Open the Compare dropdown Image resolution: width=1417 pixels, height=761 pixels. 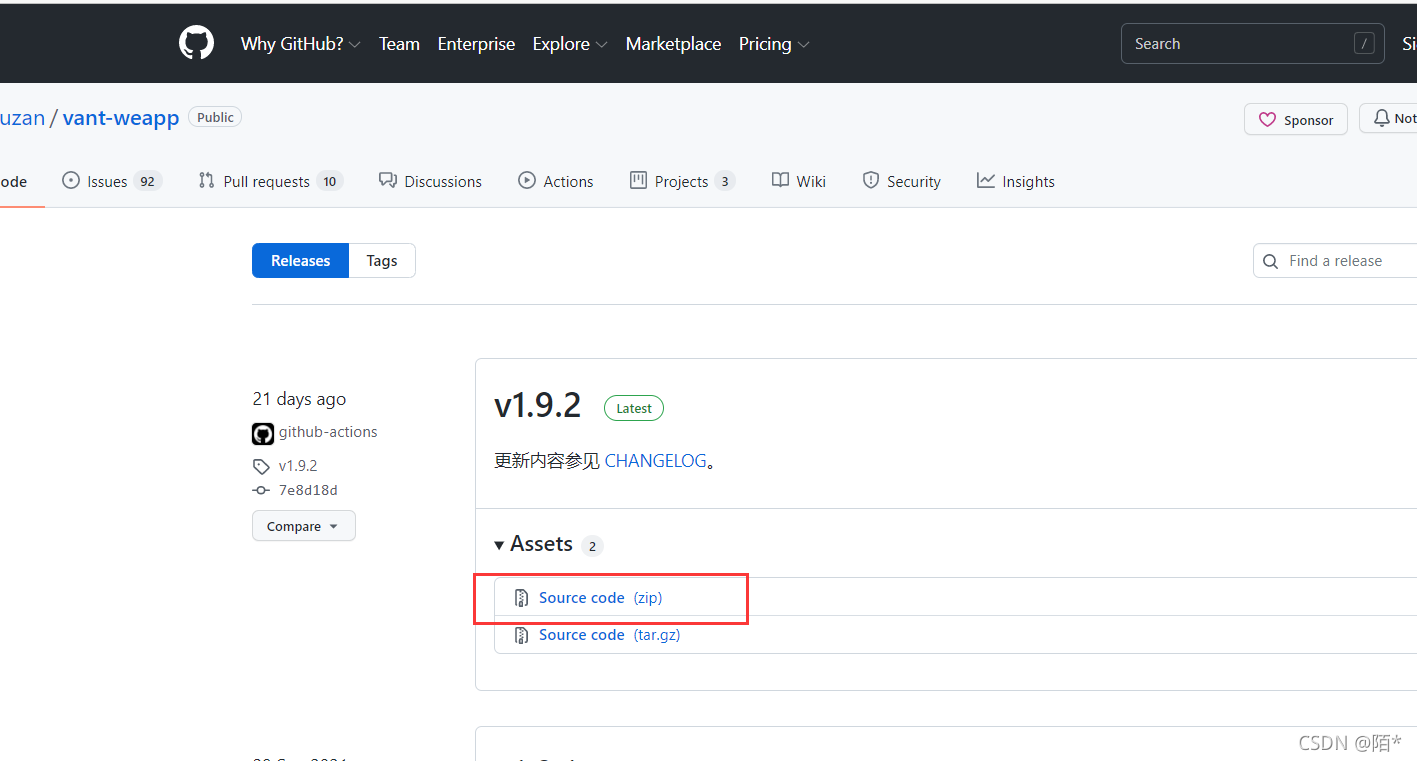click(304, 526)
